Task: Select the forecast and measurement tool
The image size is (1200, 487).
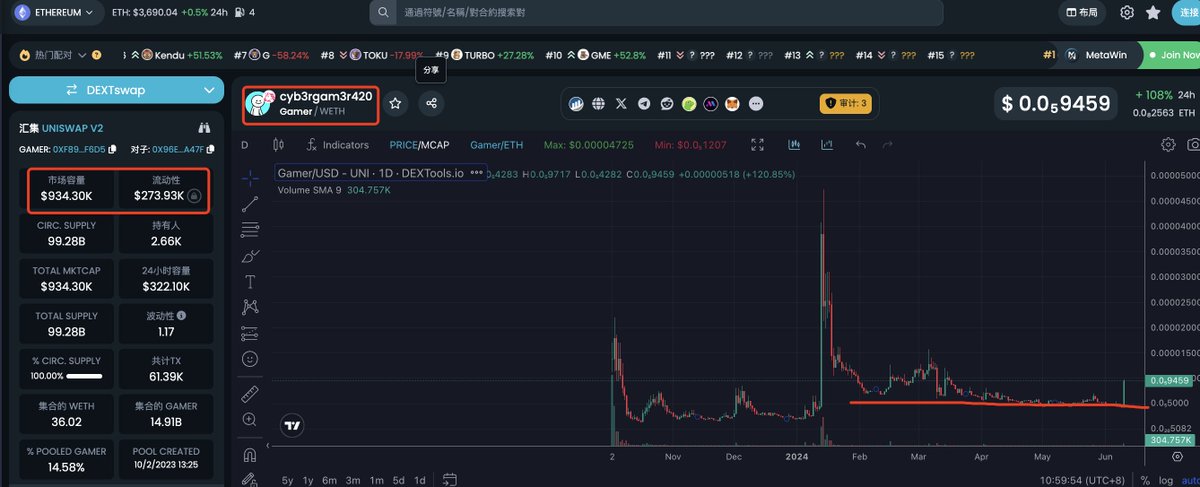Action: [x=250, y=334]
